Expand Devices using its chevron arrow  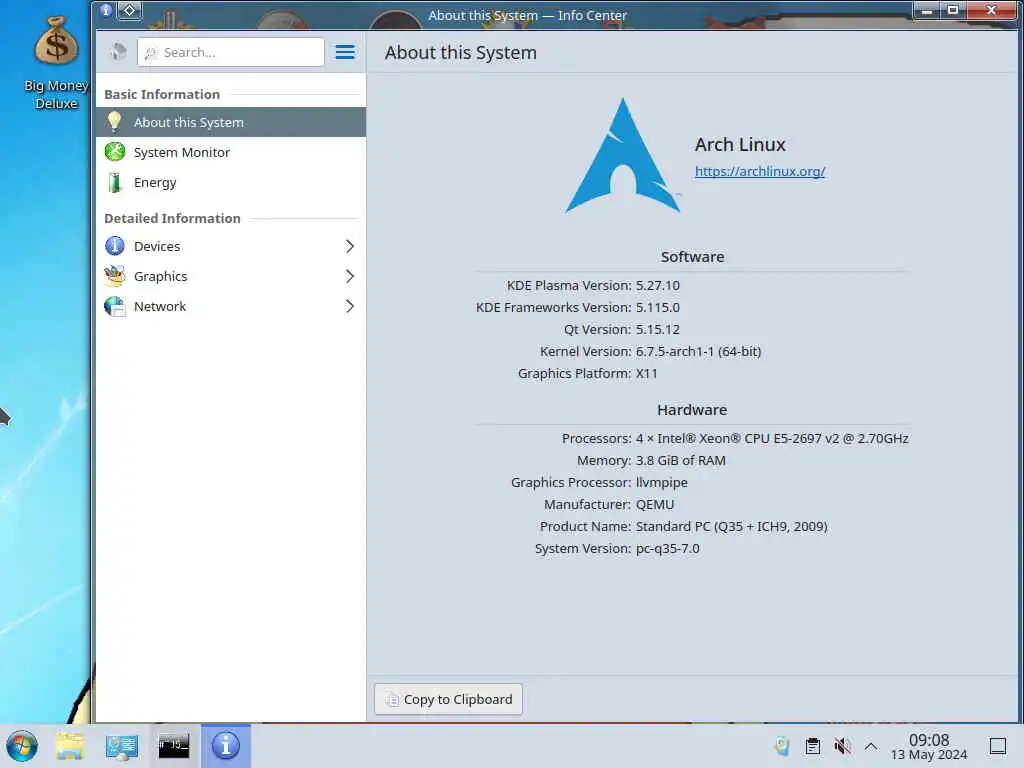350,246
